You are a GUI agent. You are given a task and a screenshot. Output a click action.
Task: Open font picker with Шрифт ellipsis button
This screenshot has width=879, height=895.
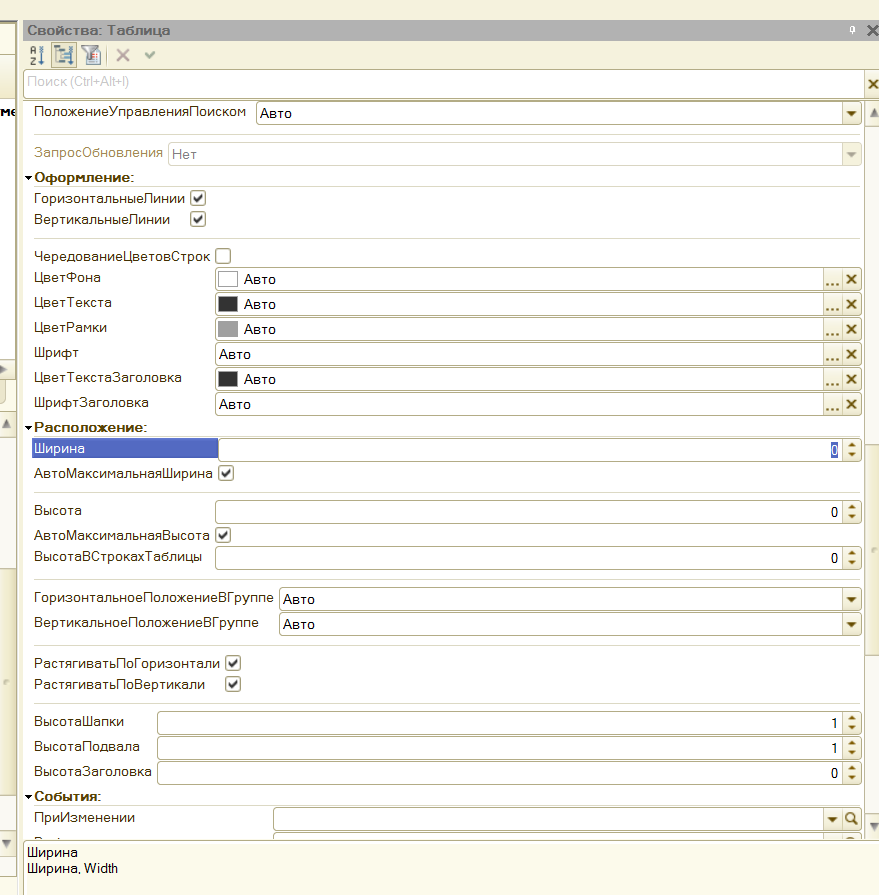tap(832, 355)
